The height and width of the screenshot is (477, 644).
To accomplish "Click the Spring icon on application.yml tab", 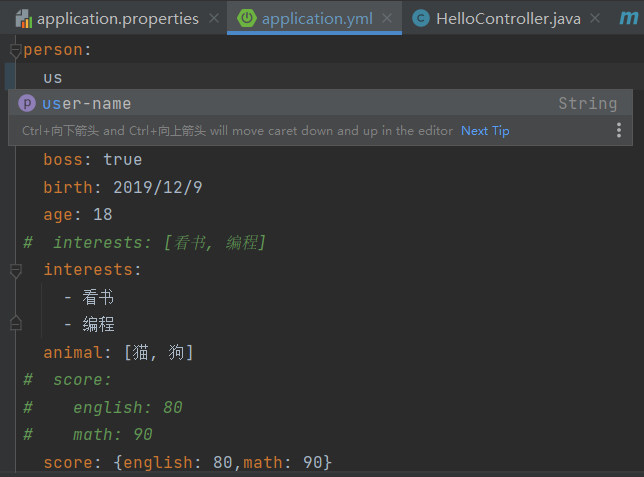I will pos(246,18).
